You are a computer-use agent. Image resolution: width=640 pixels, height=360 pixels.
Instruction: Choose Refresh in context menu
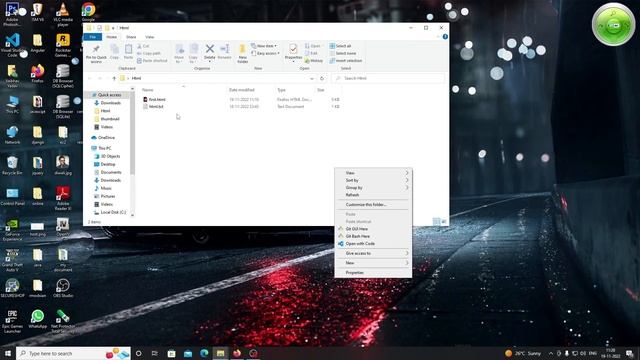pyautogui.click(x=373, y=195)
